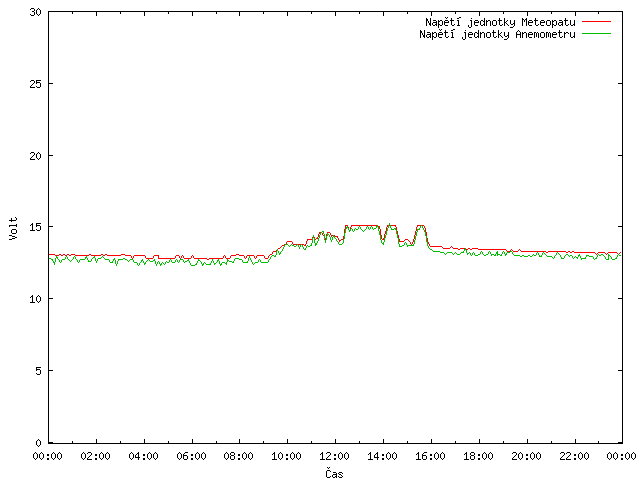
Task: Click the red legend line sample
Action: [x=596, y=21]
